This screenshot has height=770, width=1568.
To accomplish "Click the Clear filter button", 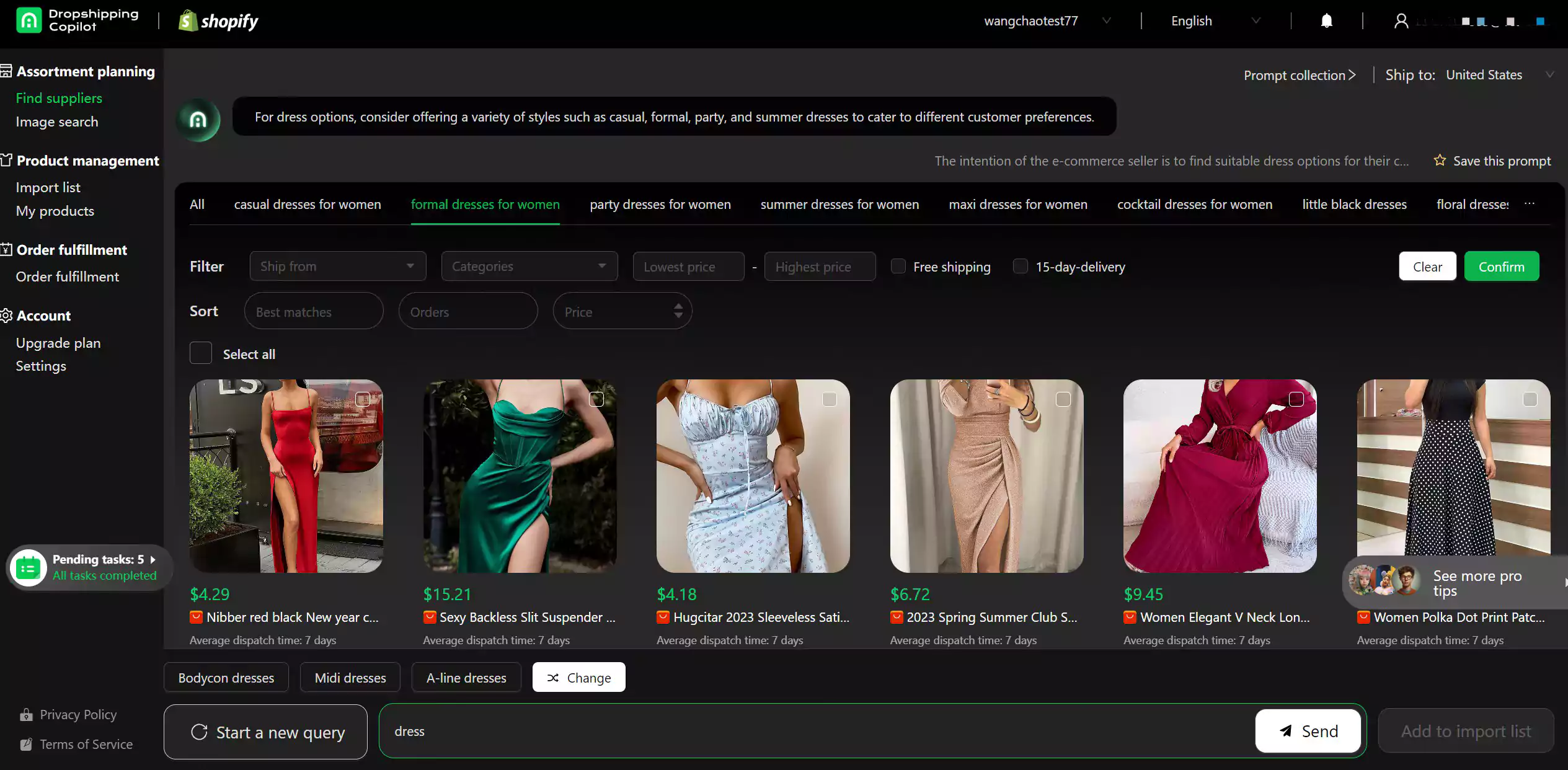I will pyautogui.click(x=1427, y=267).
